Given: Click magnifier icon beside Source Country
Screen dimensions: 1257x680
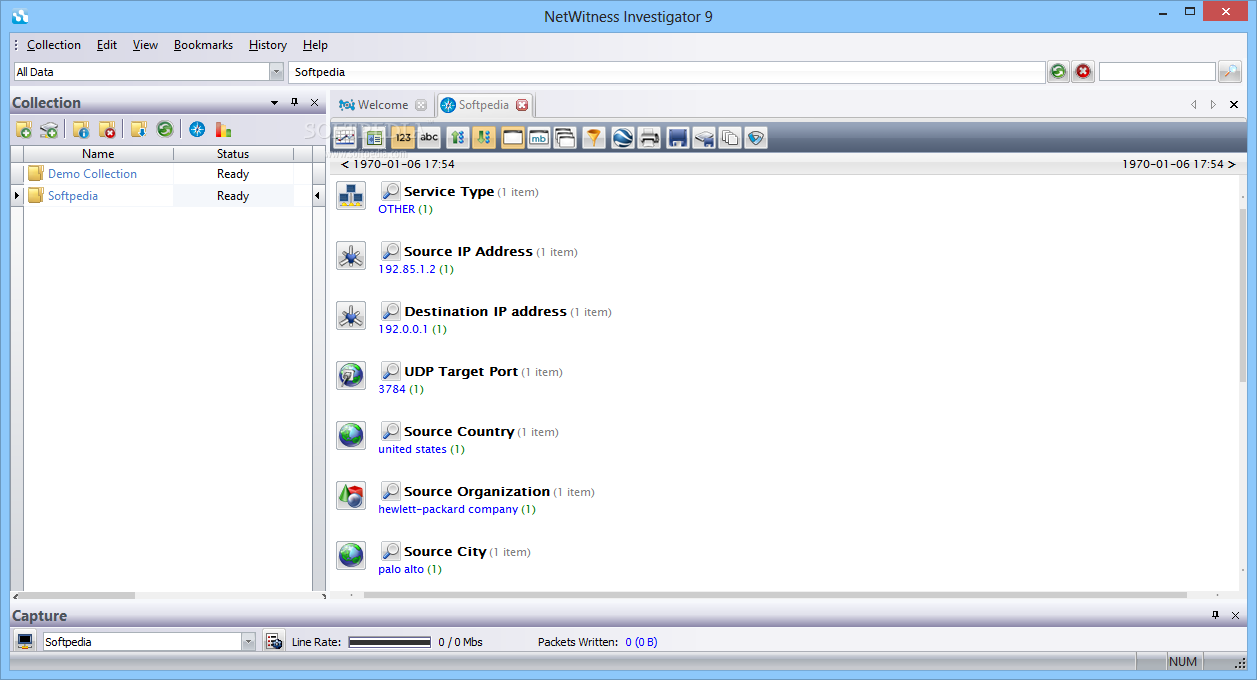Looking at the screenshot, I should [391, 431].
